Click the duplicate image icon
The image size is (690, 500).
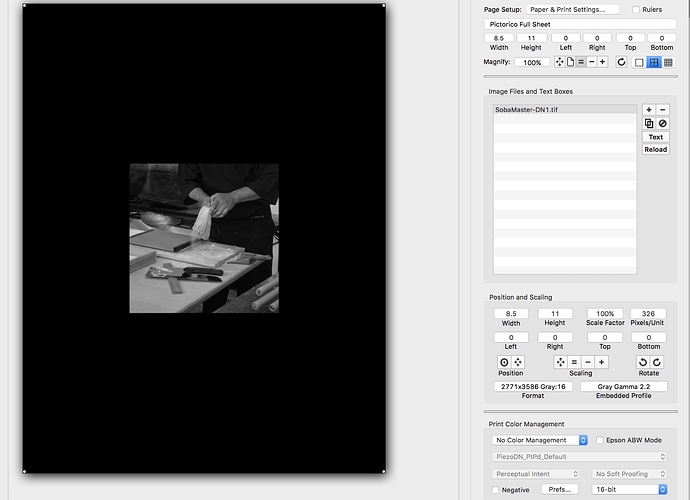click(649, 123)
